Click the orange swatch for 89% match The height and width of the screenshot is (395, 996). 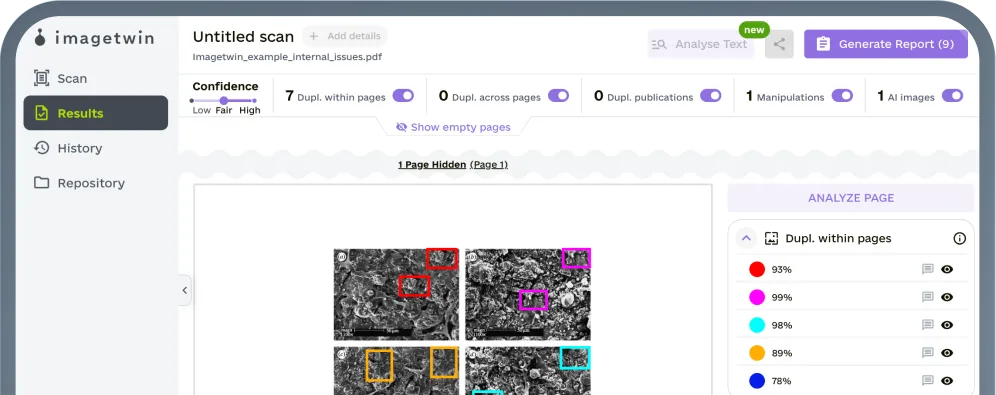click(757, 353)
